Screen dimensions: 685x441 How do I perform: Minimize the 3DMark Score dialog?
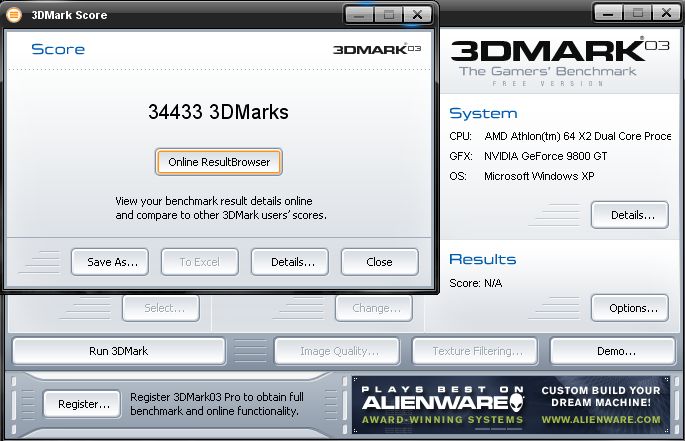pyautogui.click(x=360, y=14)
